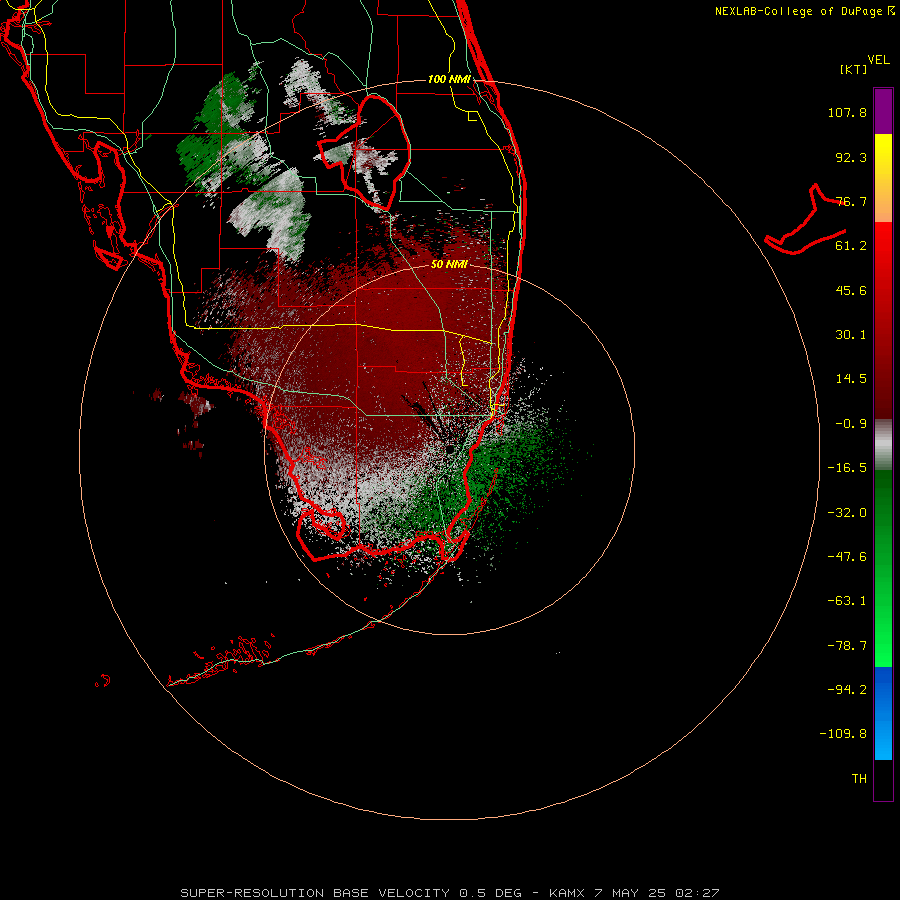
Task: Click the -16.5 velocity scale value
Action: [x=847, y=468]
